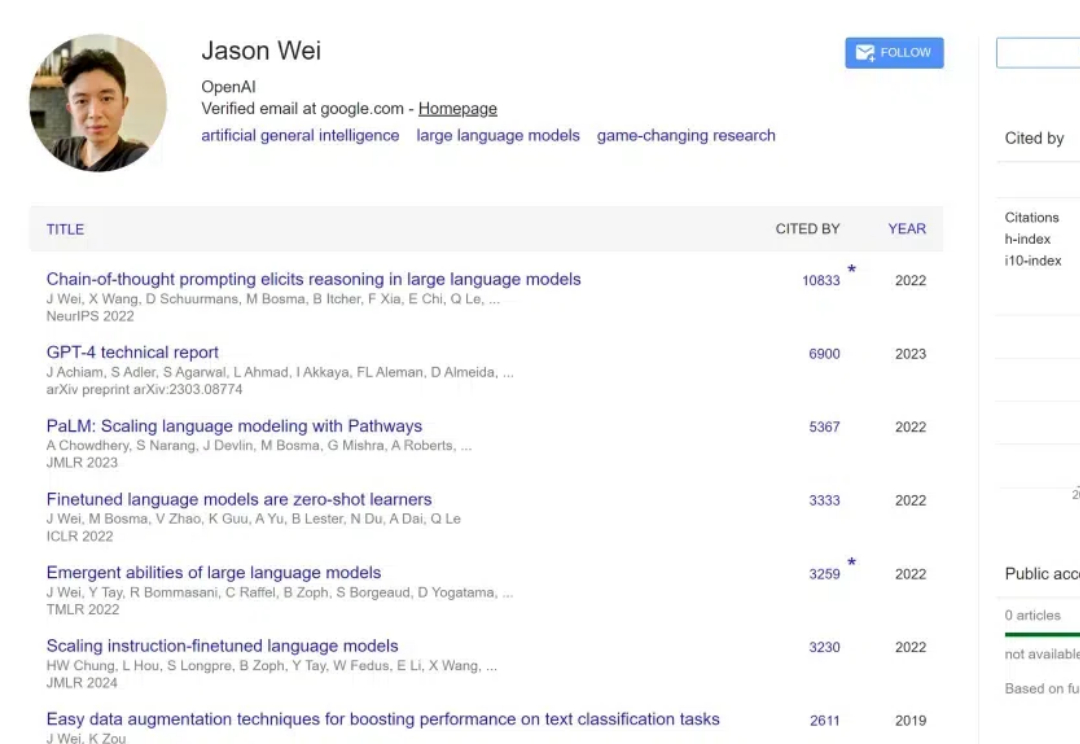View the 5367 citations for PaLM
This screenshot has width=1080, height=744.
824,427
